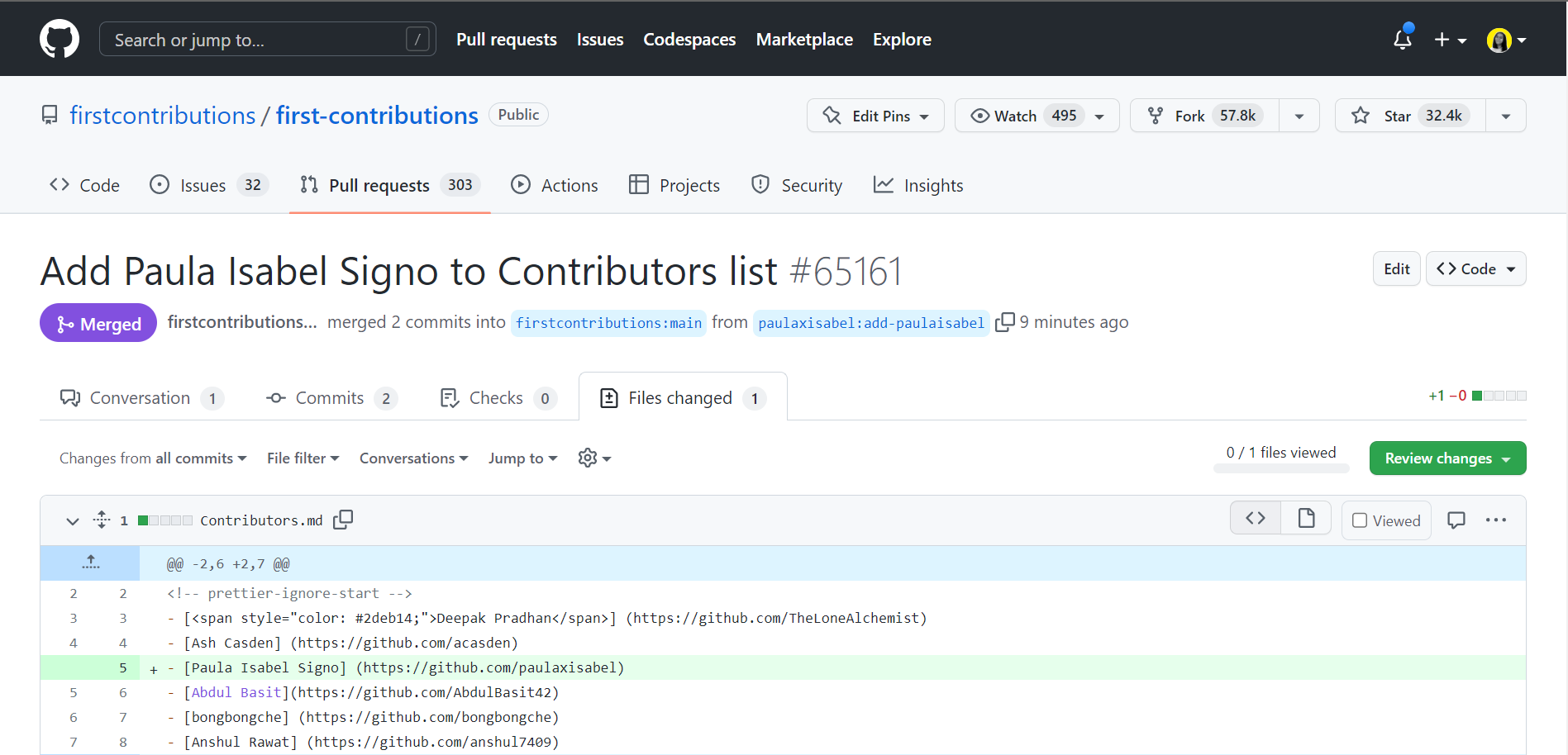
Task: Open the notifications bell
Action: coord(1403,39)
